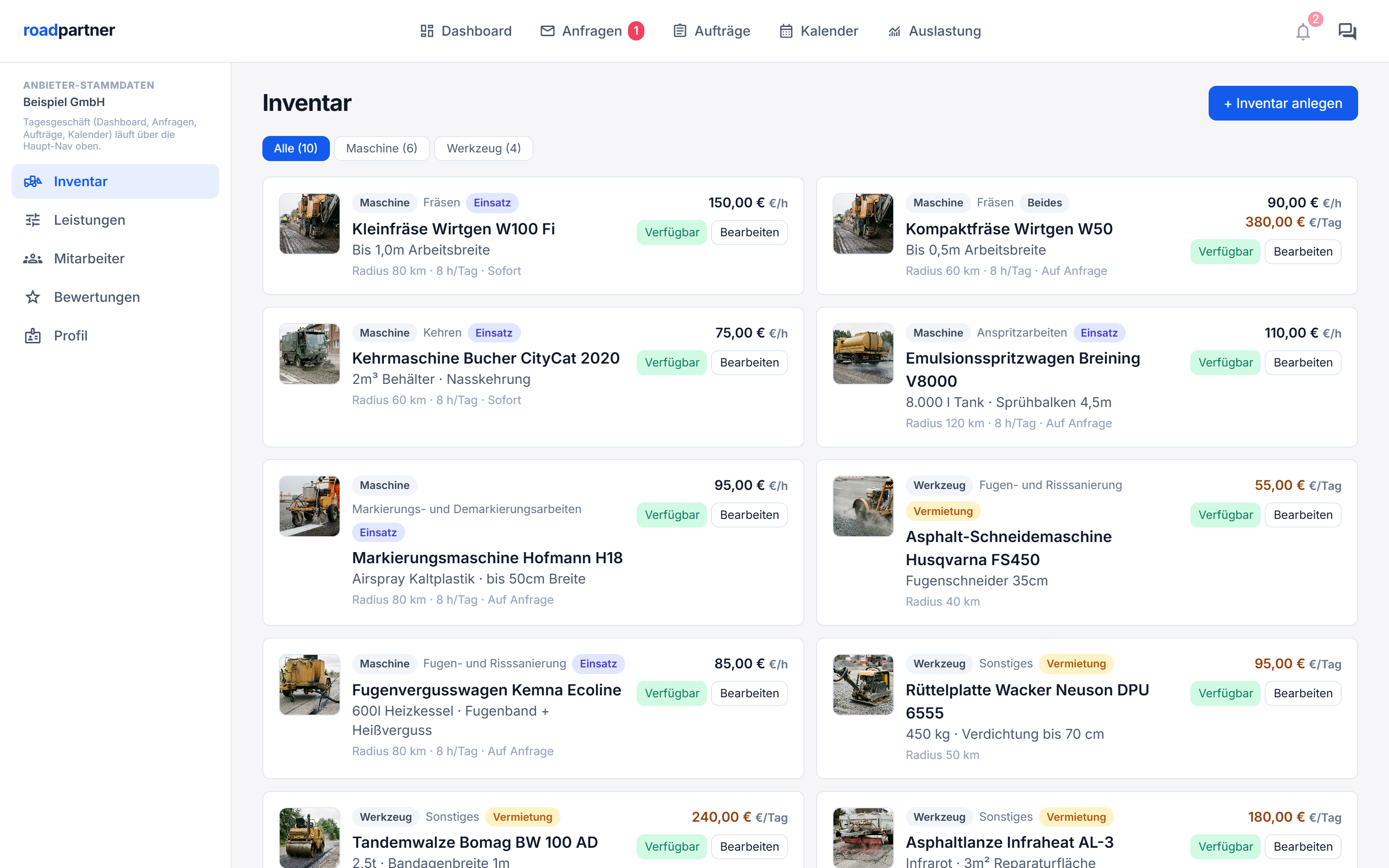
Task: Open Mitarbeiter in the sidebar
Action: pyautogui.click(x=115, y=258)
